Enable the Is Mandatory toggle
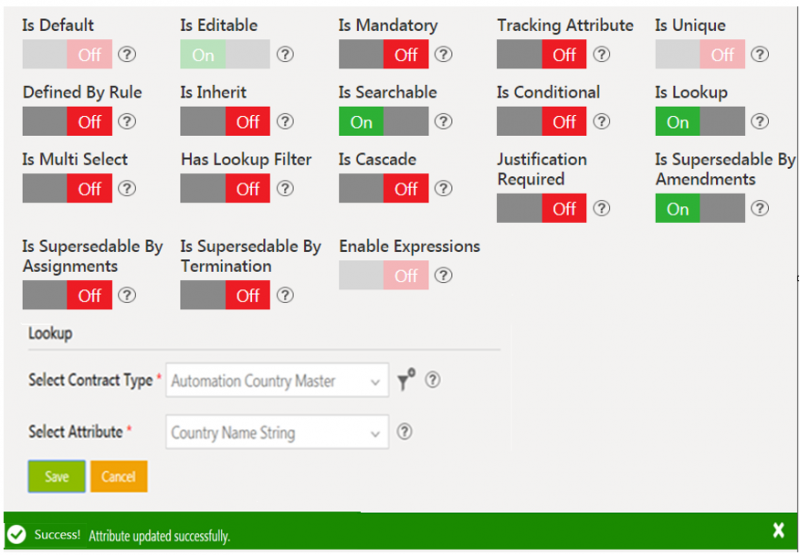The width and height of the screenshot is (800, 555). [x=383, y=55]
